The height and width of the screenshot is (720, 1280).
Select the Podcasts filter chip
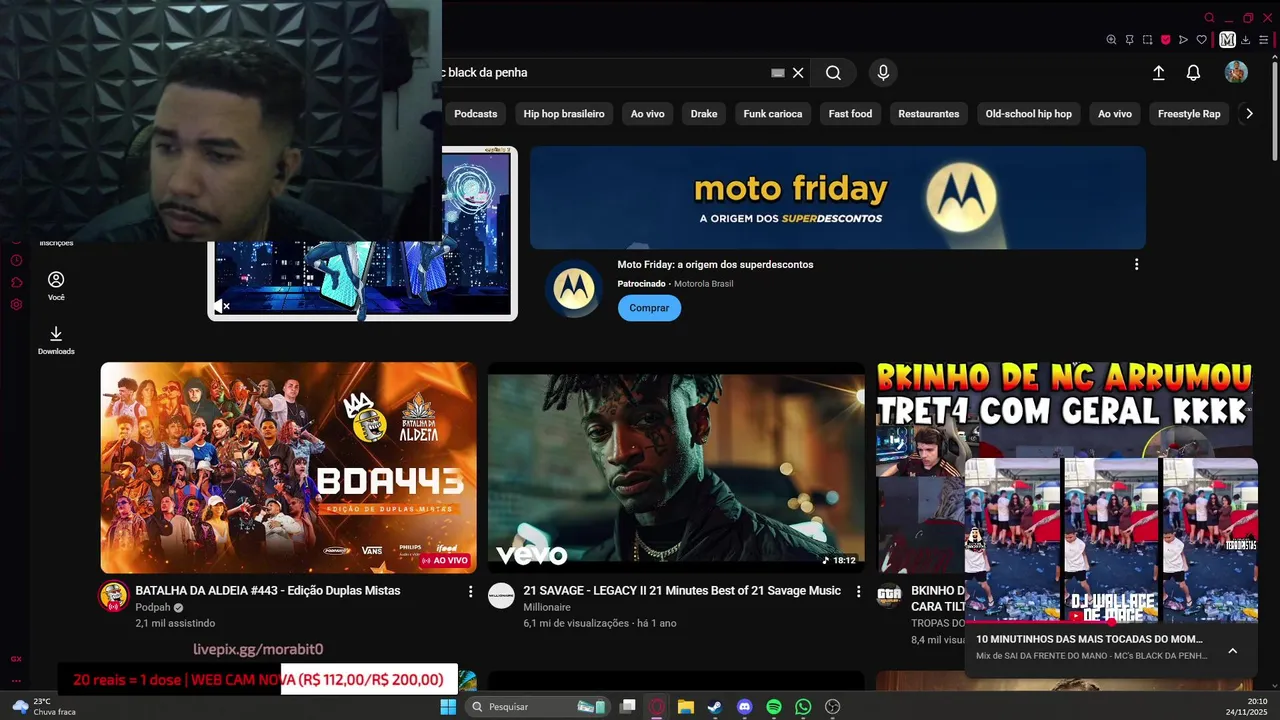tap(475, 114)
